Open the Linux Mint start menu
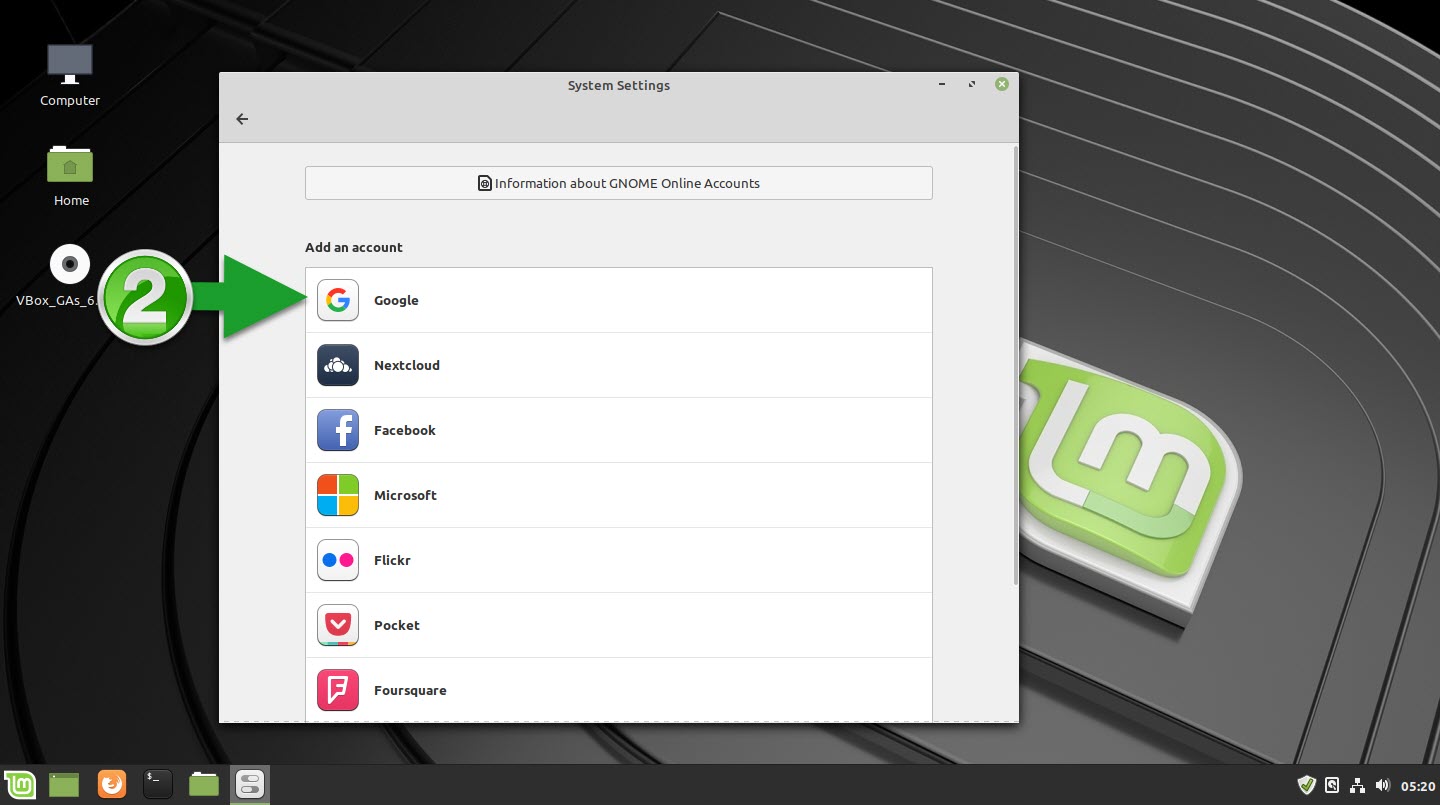Viewport: 1440px width, 805px height. 19,785
